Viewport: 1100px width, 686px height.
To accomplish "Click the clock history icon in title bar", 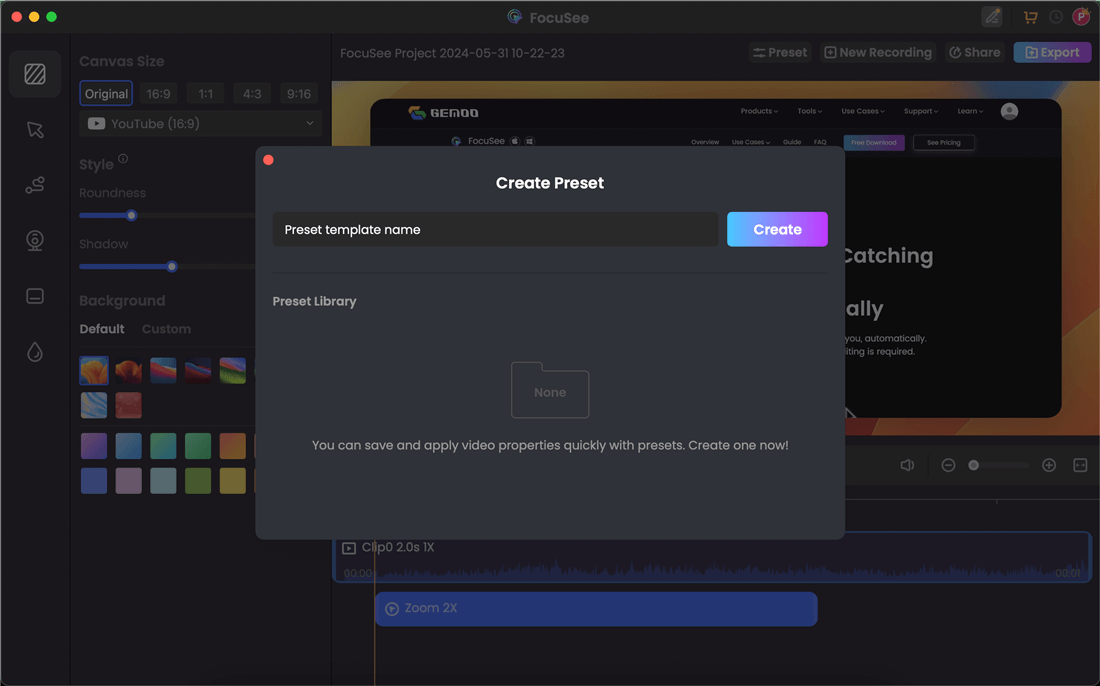I will tap(1056, 17).
